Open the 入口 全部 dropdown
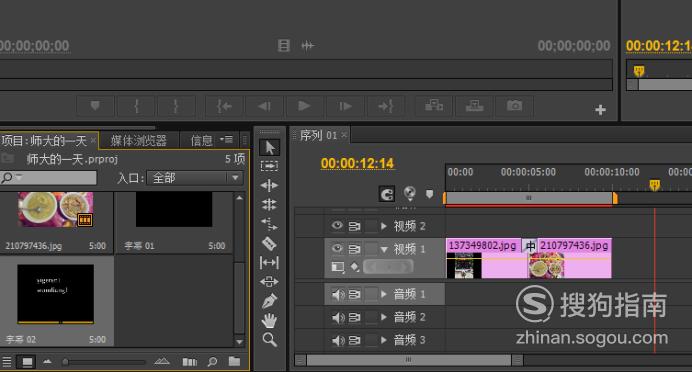692x372 pixels. tap(195, 178)
